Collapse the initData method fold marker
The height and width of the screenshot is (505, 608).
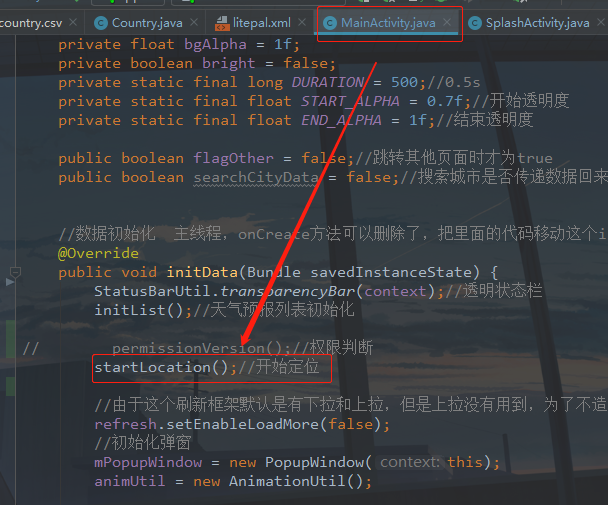point(15,273)
